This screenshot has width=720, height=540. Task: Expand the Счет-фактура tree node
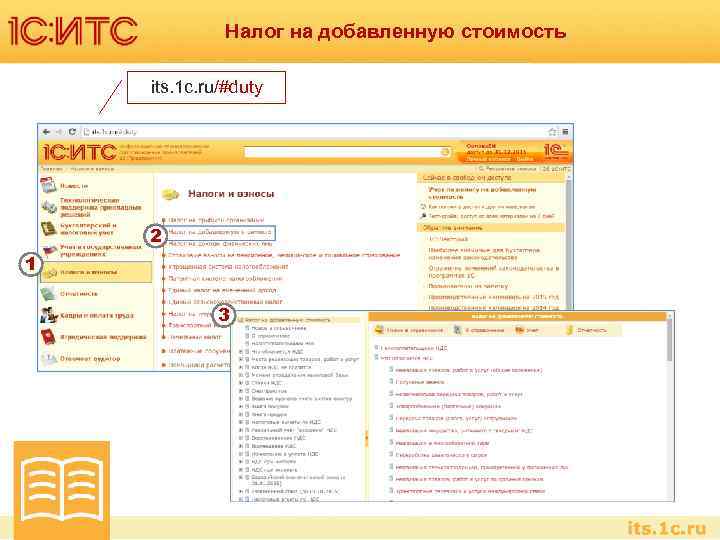click(x=241, y=391)
